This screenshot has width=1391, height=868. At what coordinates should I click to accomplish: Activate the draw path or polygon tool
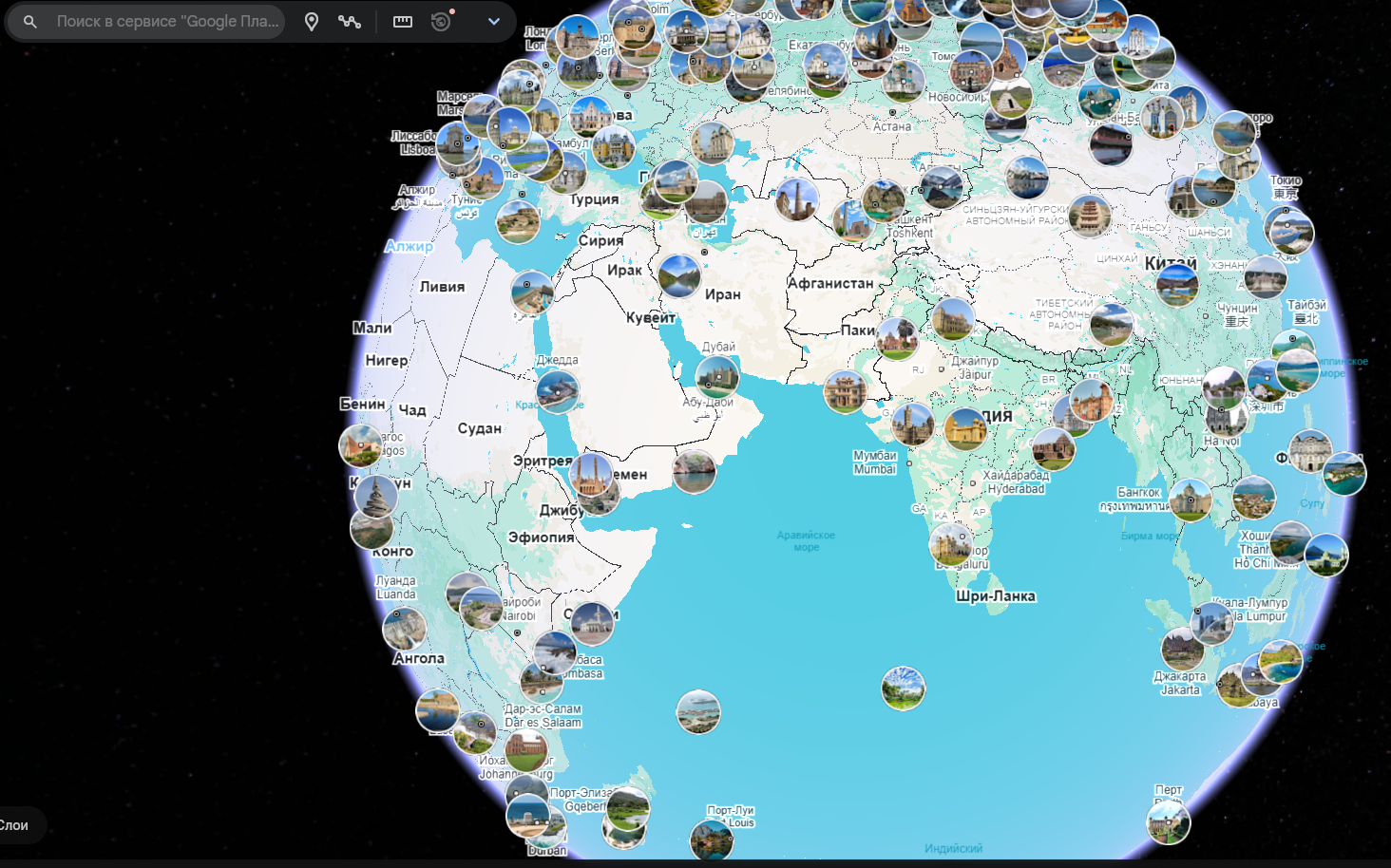click(x=350, y=21)
